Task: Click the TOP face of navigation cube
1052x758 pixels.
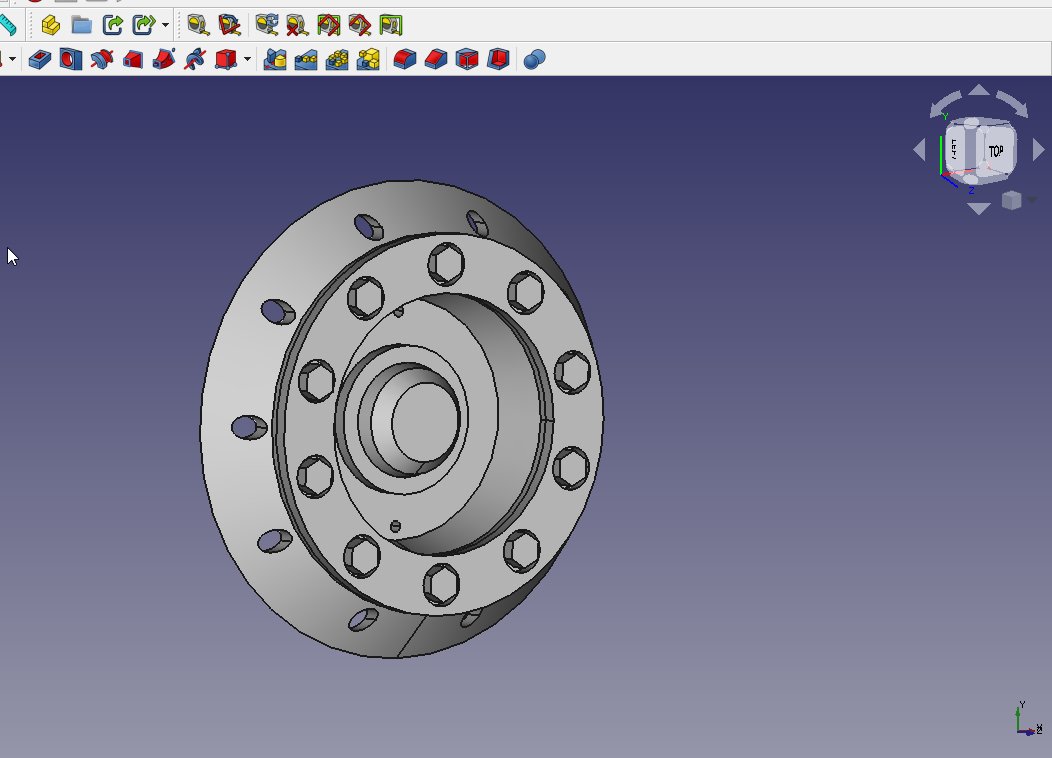Action: coord(996,151)
